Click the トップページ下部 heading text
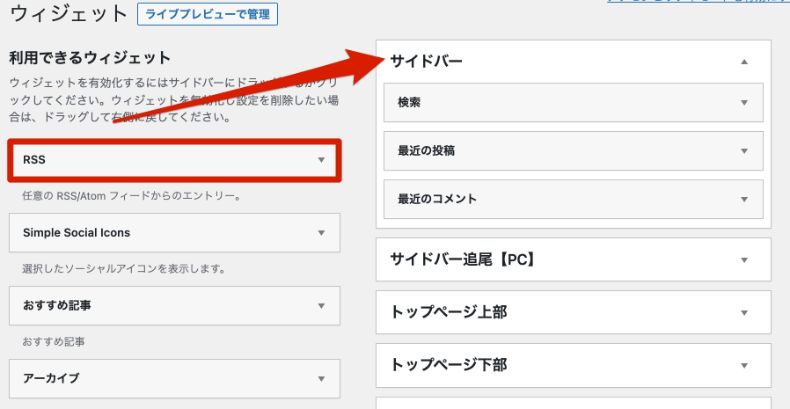 (448, 364)
